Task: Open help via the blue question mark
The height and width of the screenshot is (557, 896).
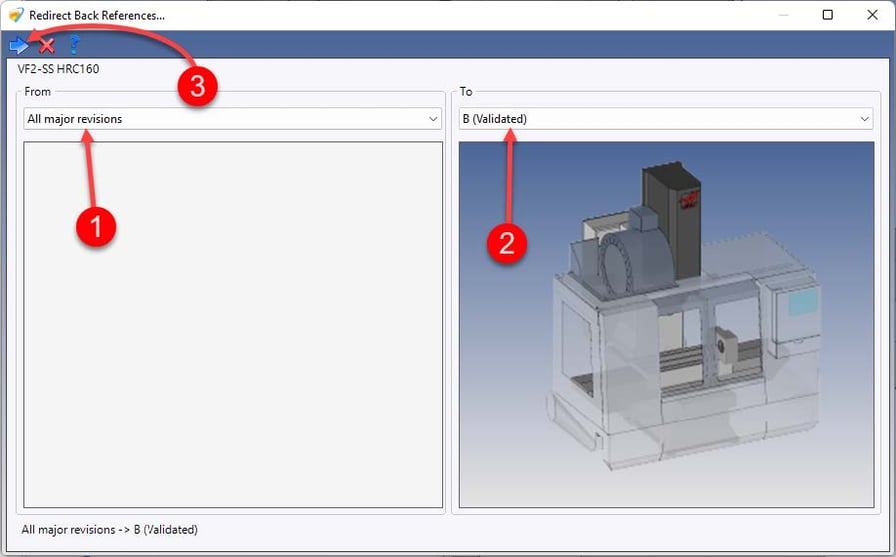Action: click(74, 45)
